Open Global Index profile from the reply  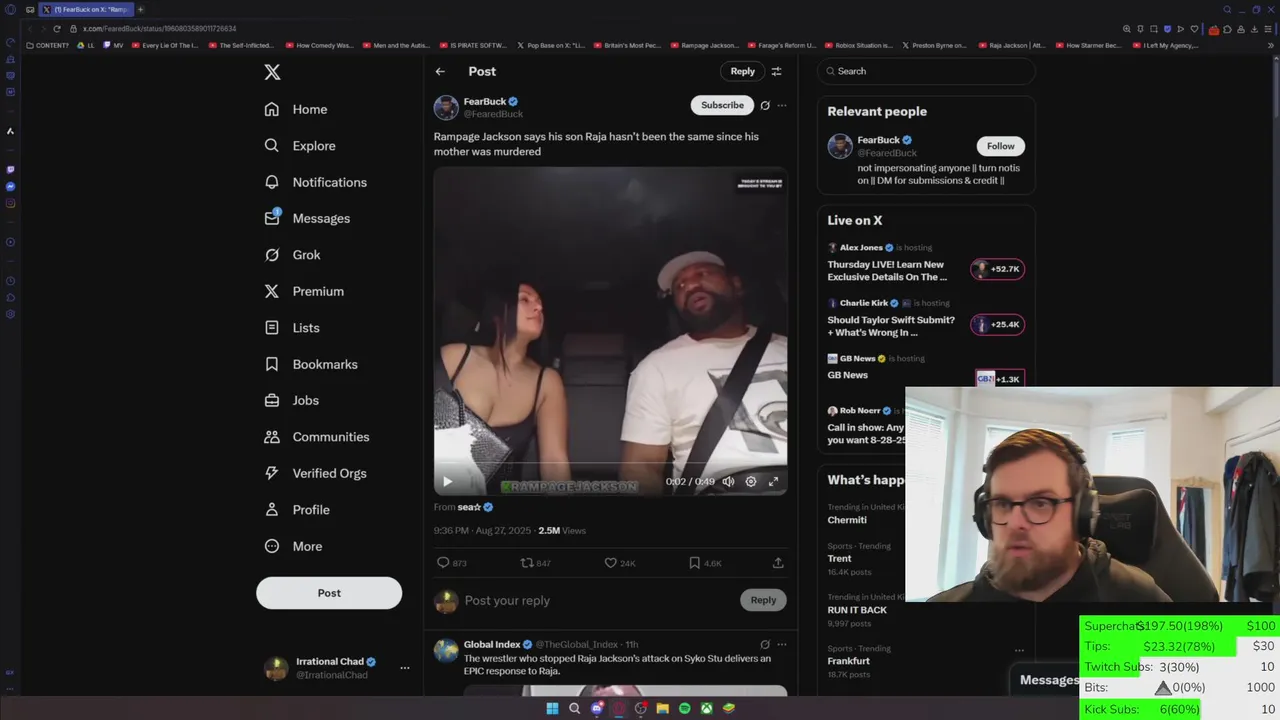click(x=492, y=645)
